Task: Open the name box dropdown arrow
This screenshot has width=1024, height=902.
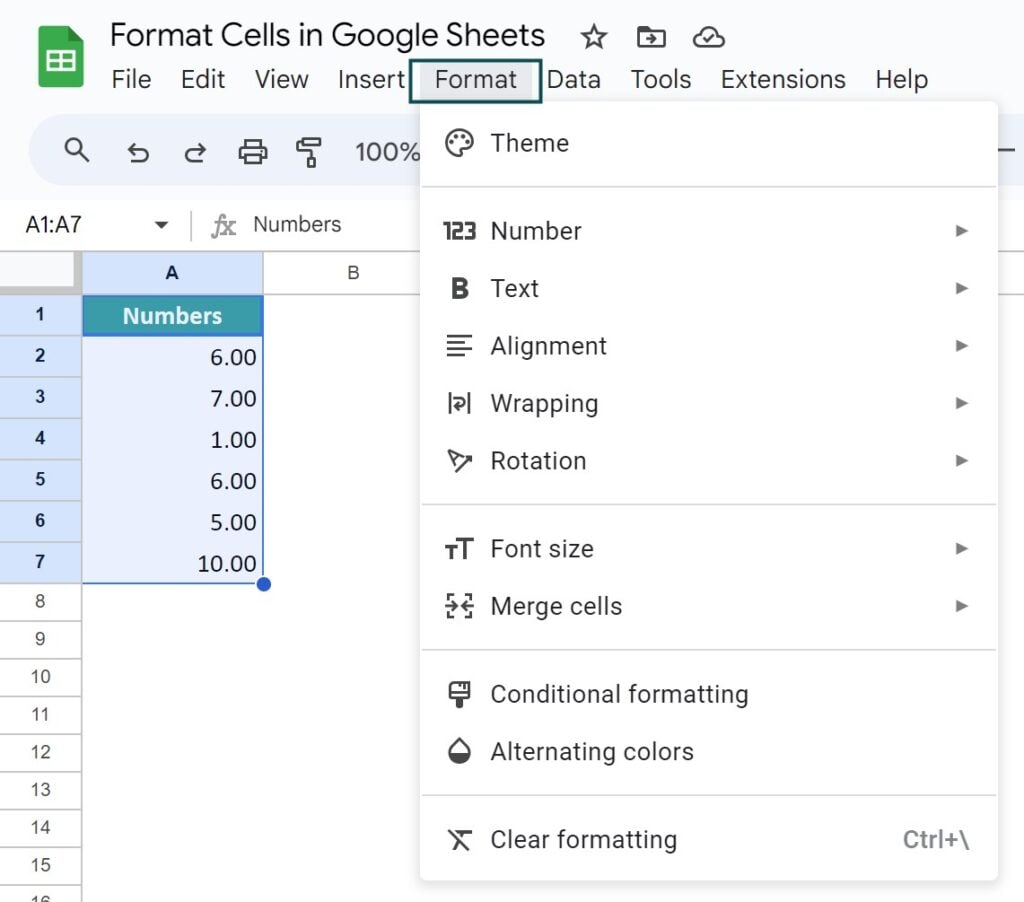Action: pyautogui.click(x=161, y=225)
